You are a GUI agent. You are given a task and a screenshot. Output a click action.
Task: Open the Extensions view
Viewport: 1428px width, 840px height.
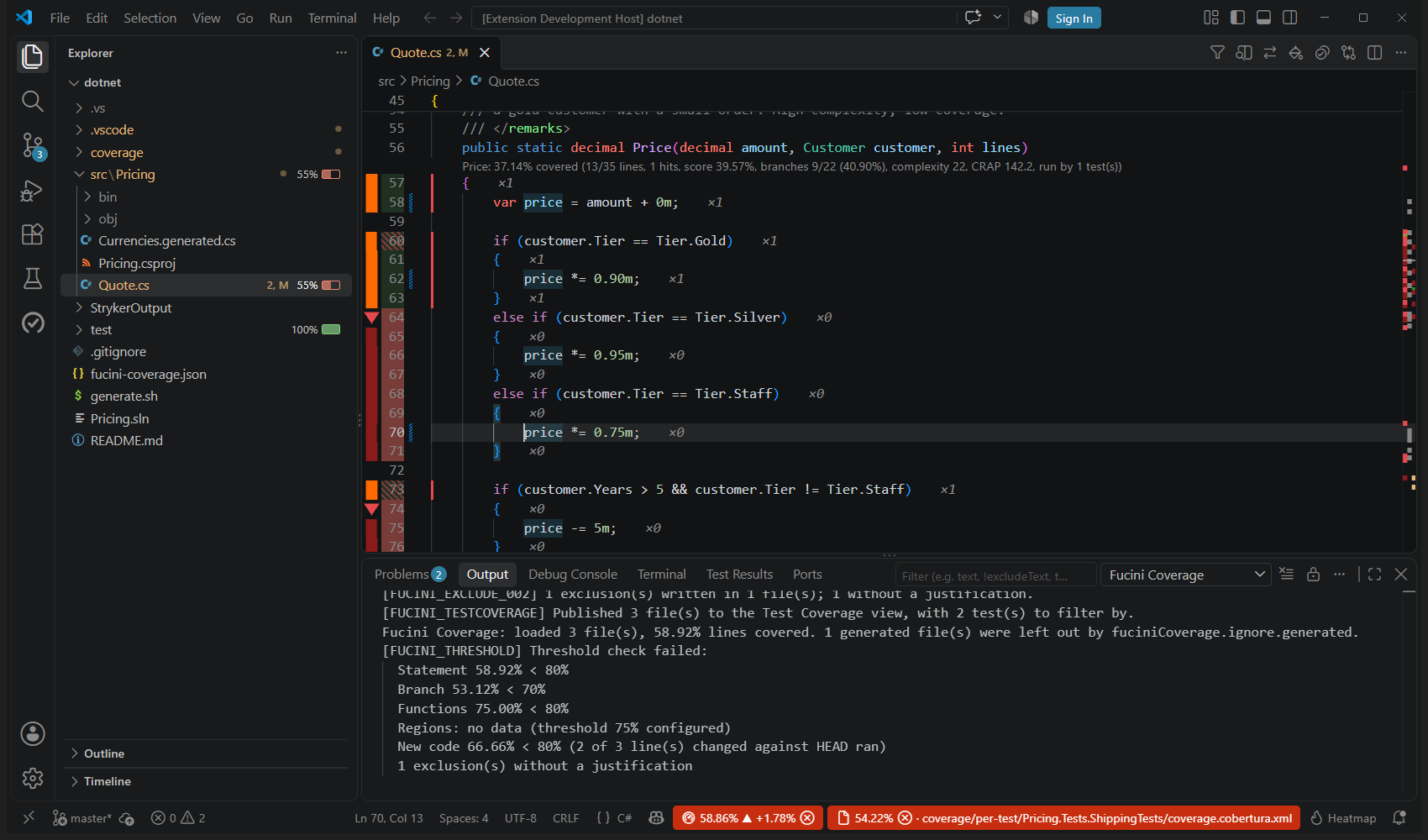tap(33, 234)
